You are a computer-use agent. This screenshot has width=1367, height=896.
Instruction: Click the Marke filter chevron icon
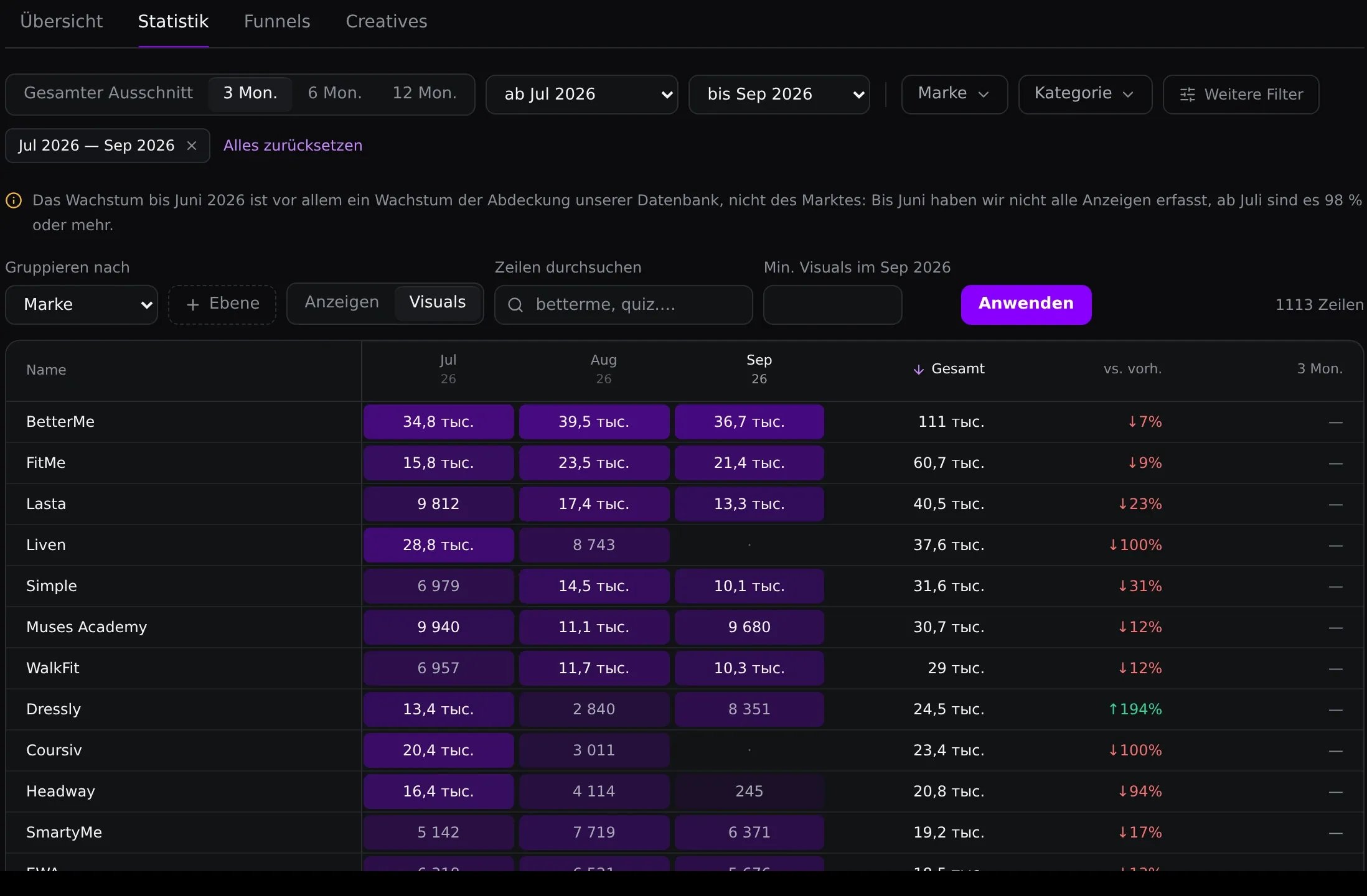(x=984, y=95)
